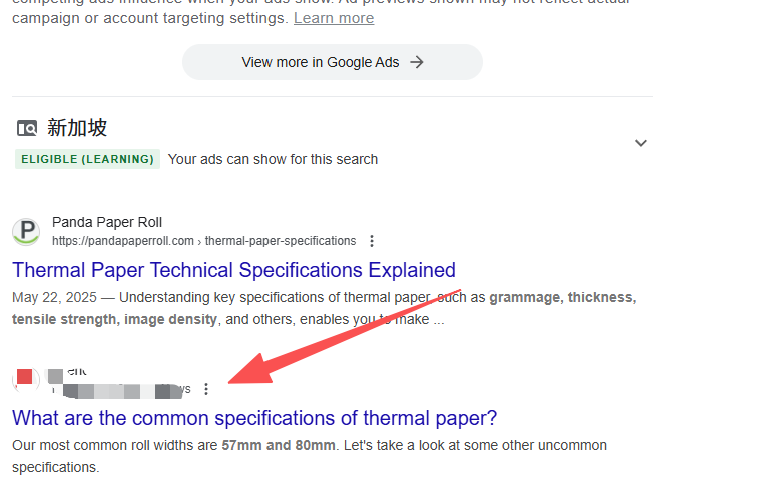
Task: Open three-dot menu for Panda Paper Roll result
Action: (372, 241)
